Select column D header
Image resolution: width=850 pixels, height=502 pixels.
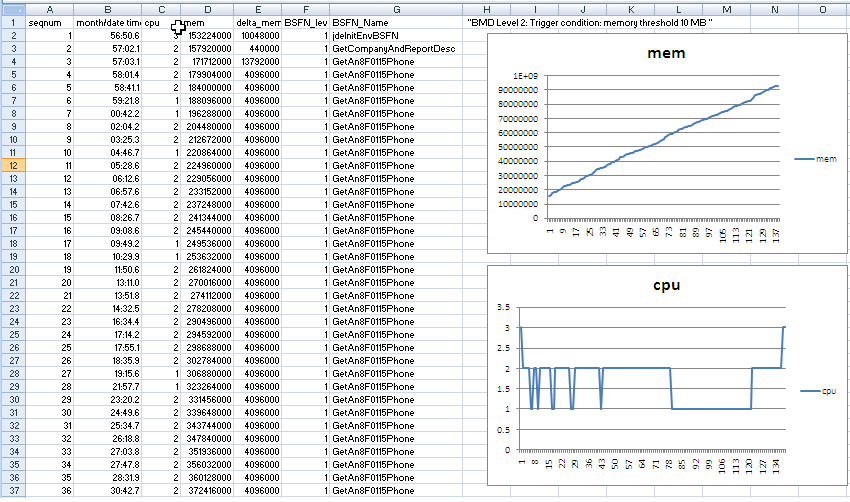tap(207, 7)
